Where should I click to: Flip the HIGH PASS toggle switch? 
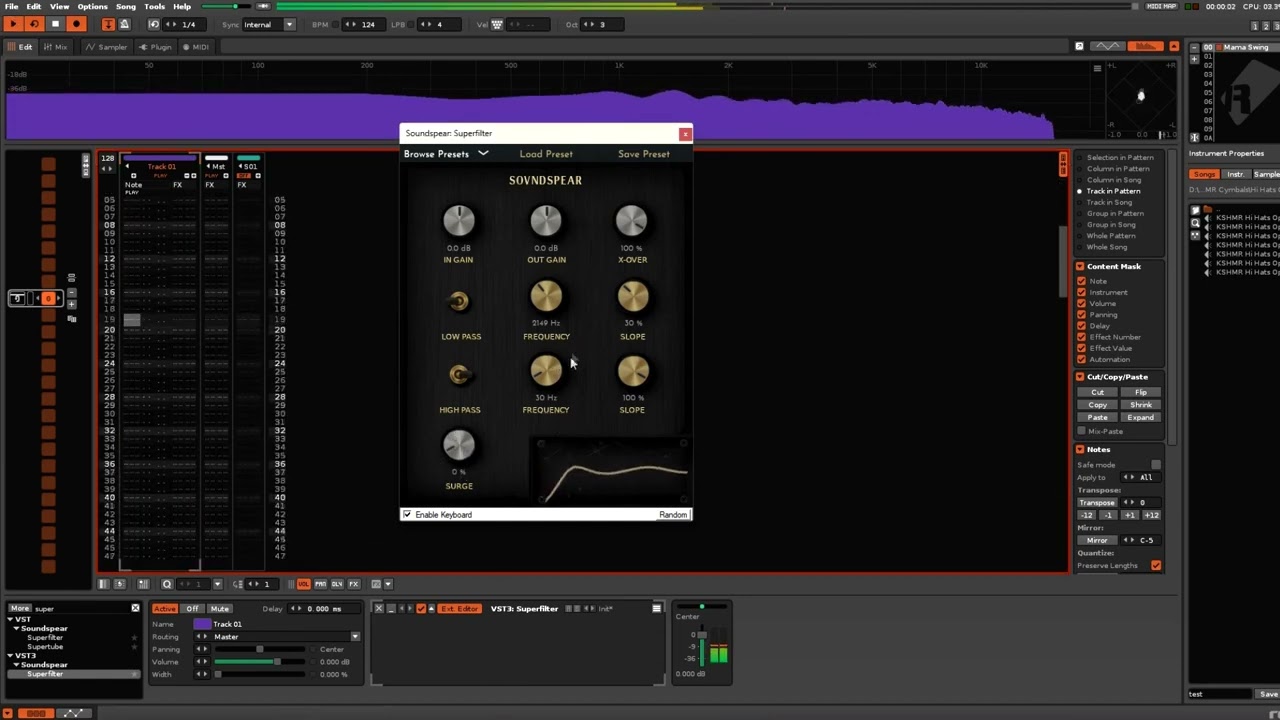[459, 374]
